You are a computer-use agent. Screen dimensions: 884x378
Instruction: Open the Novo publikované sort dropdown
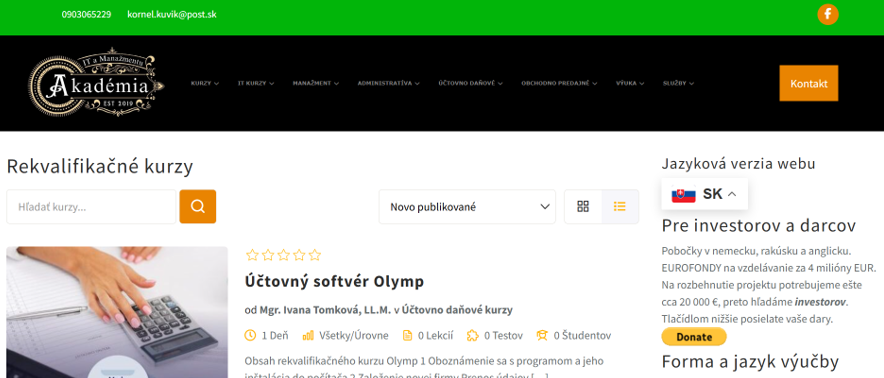click(x=467, y=206)
